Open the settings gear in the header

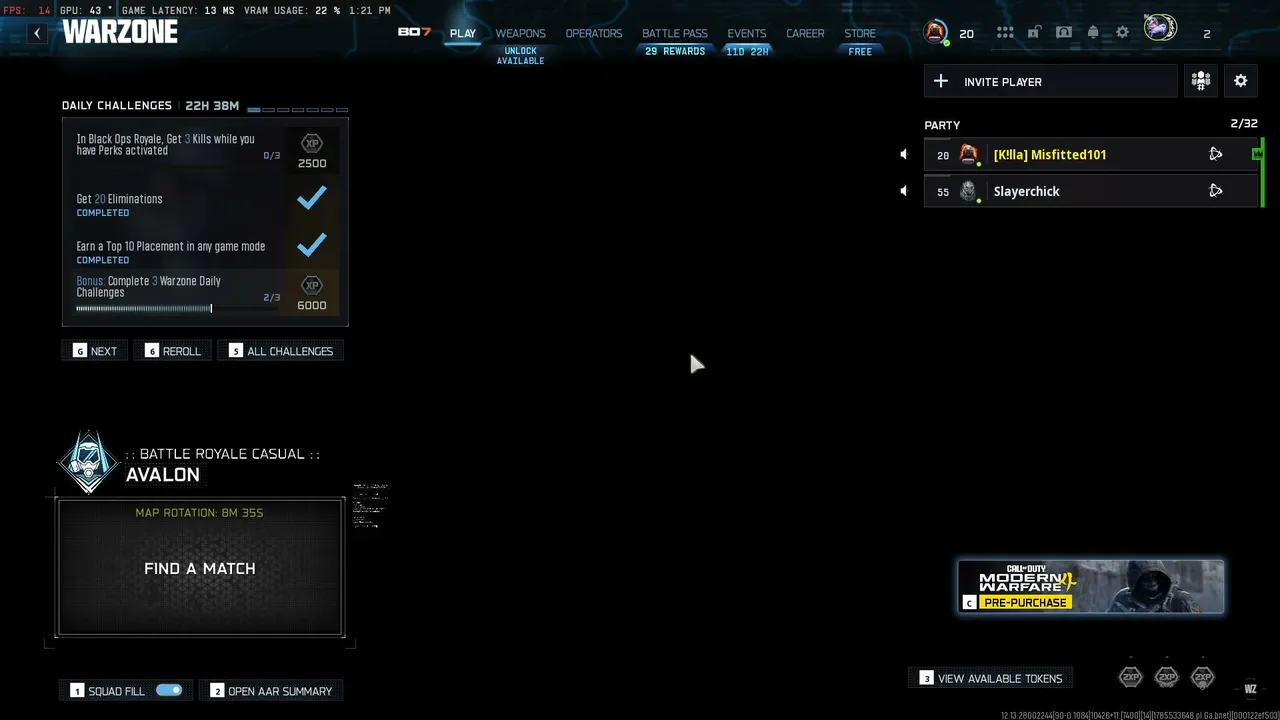[x=1122, y=33]
